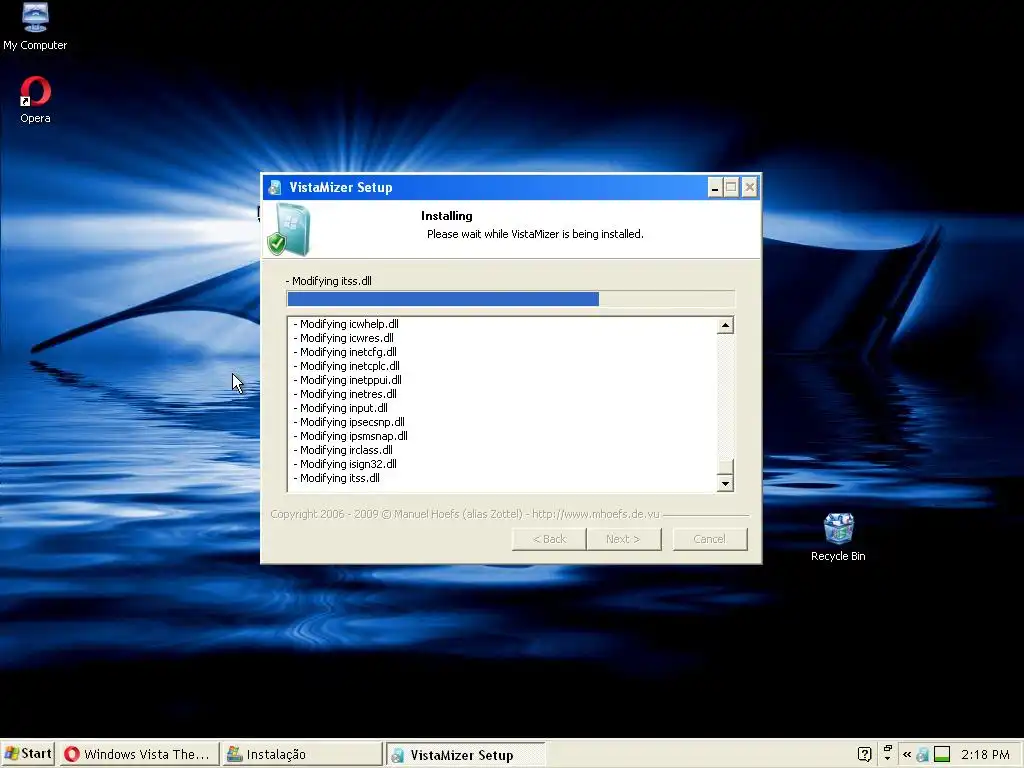Select the 'Modifying inetppui.dll' log line
The image size is (1024, 768).
[x=347, y=380]
